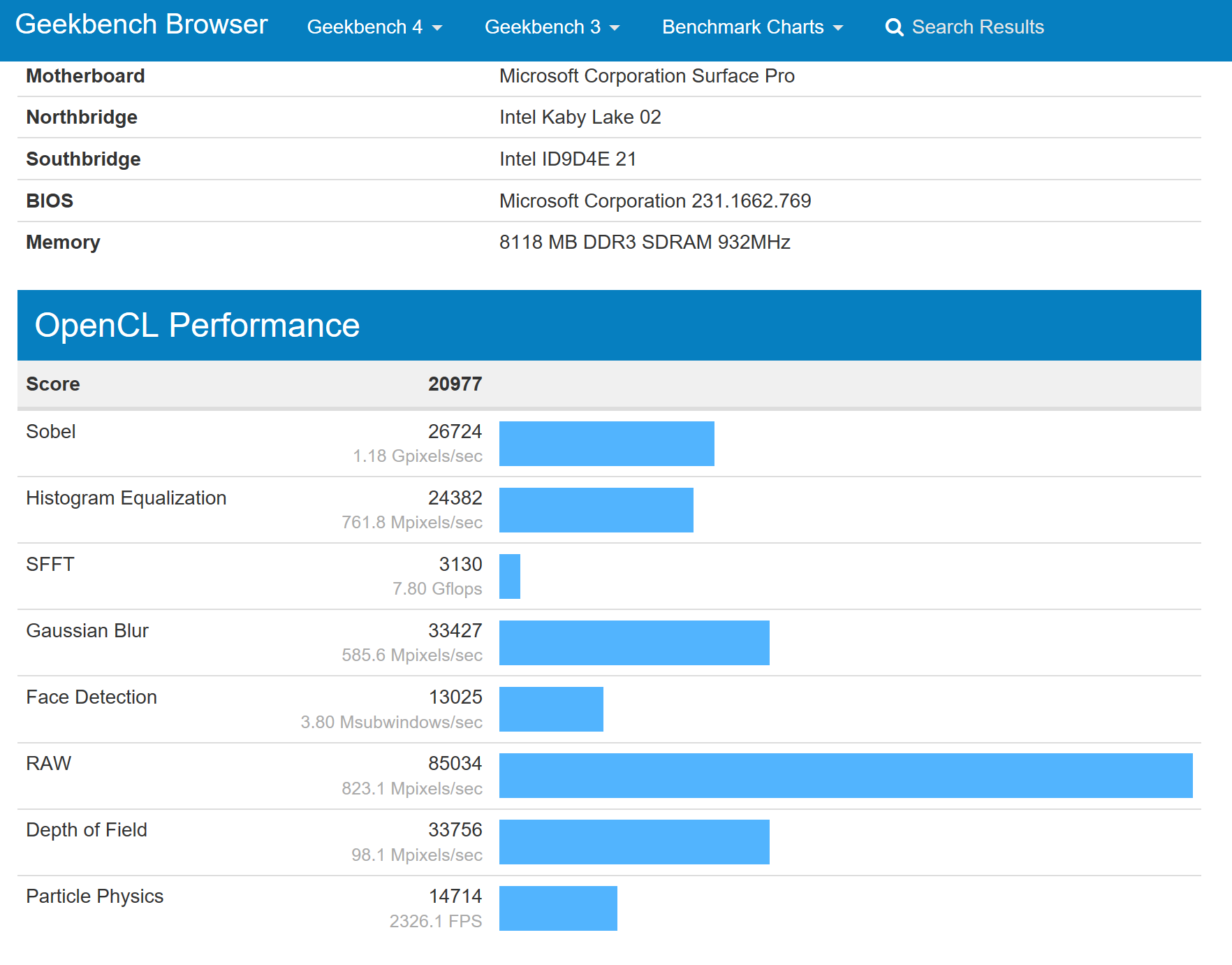Click the magnifying glass search icon
Viewport: 1232px width, 965px height.
pos(894,27)
